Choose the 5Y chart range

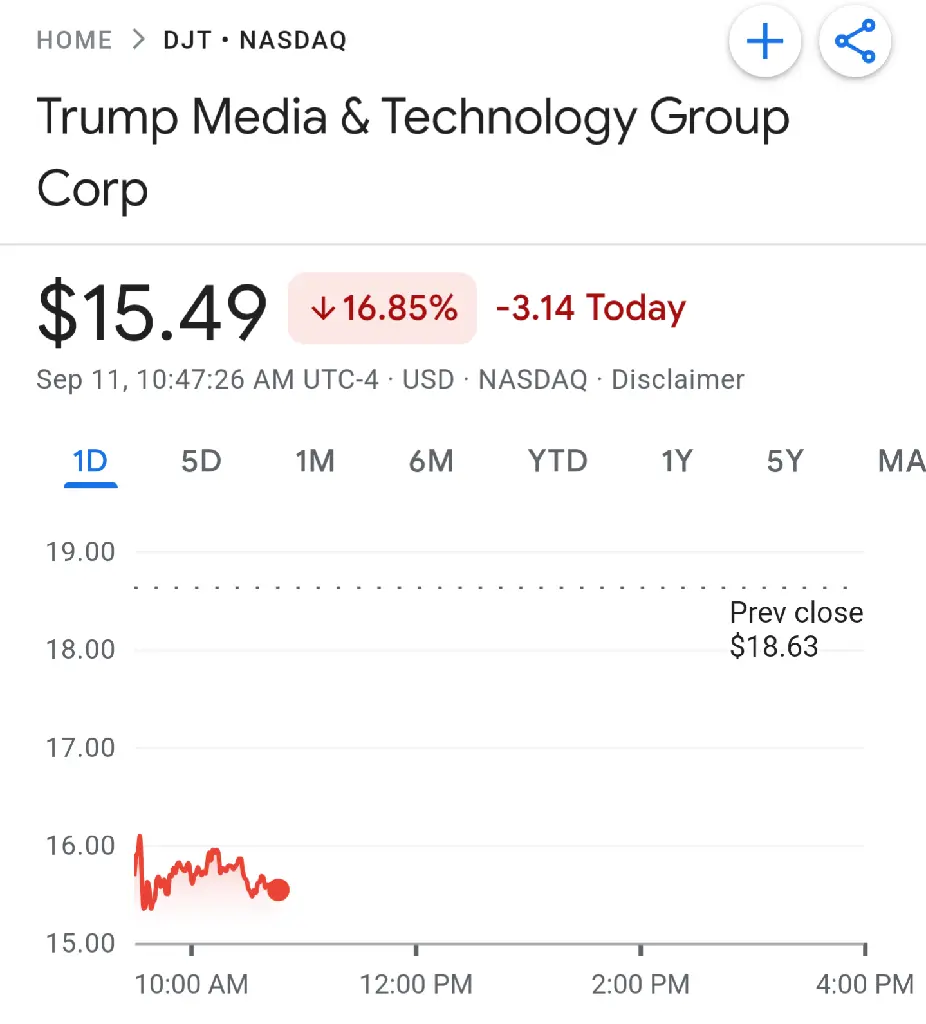785,462
